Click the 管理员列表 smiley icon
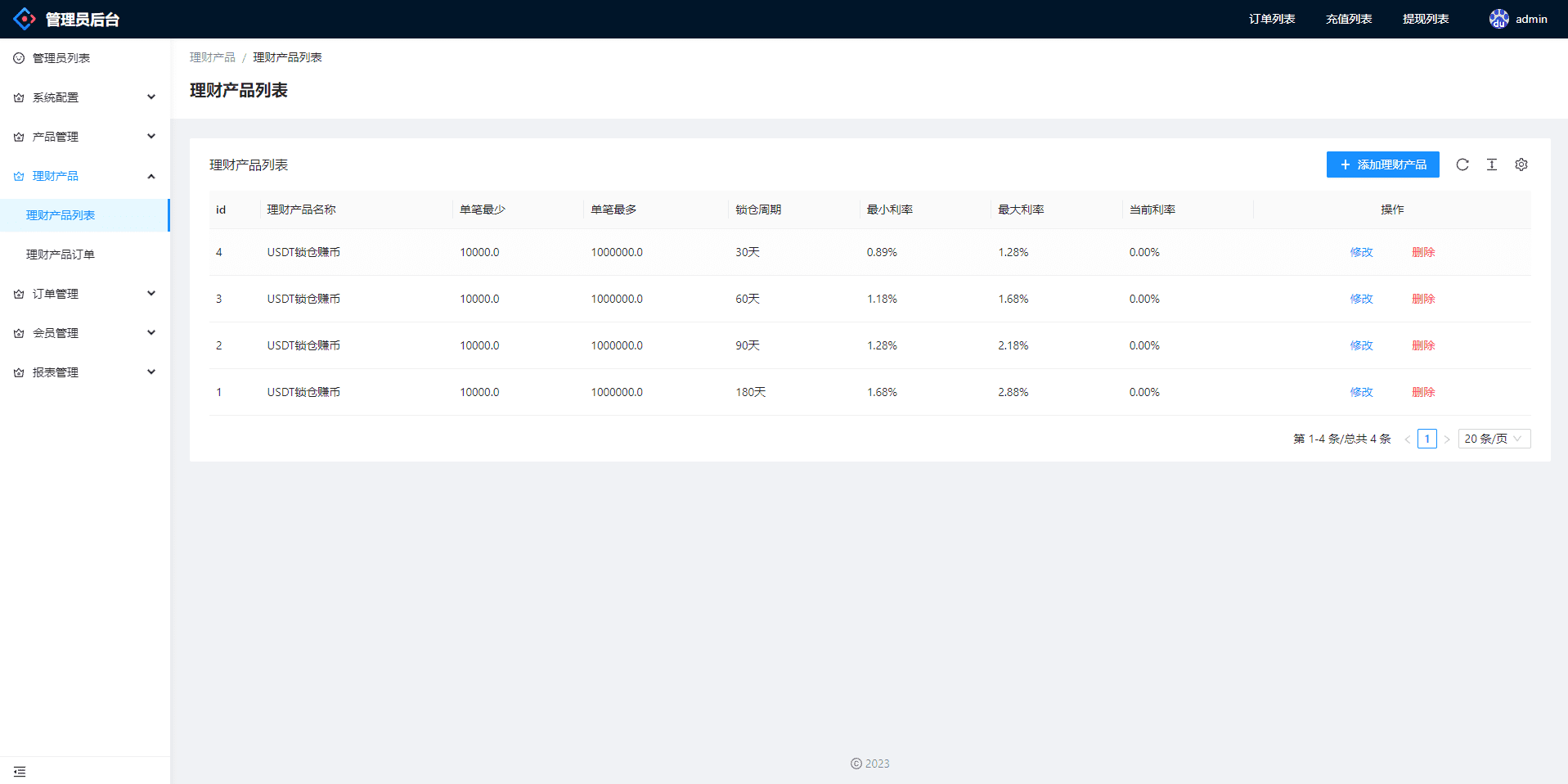The height and width of the screenshot is (784, 1568). pyautogui.click(x=19, y=58)
